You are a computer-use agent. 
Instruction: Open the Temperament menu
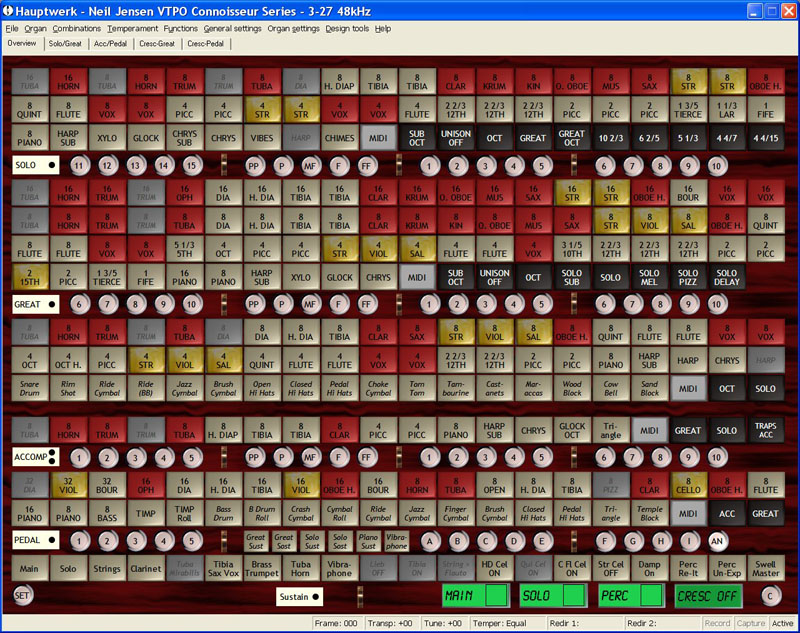pos(133,29)
